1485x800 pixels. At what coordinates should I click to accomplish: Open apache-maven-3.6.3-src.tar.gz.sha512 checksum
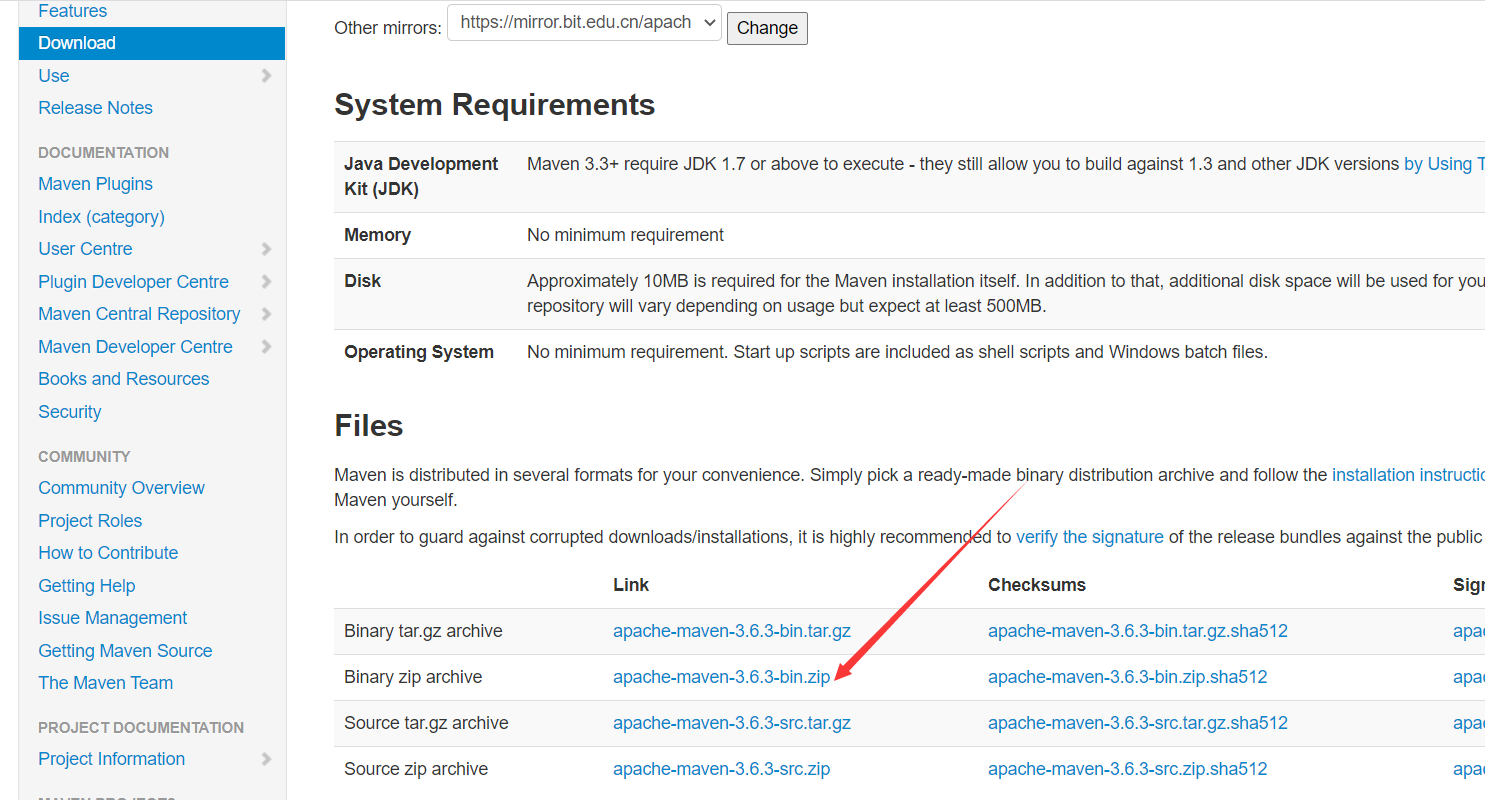click(1138, 723)
